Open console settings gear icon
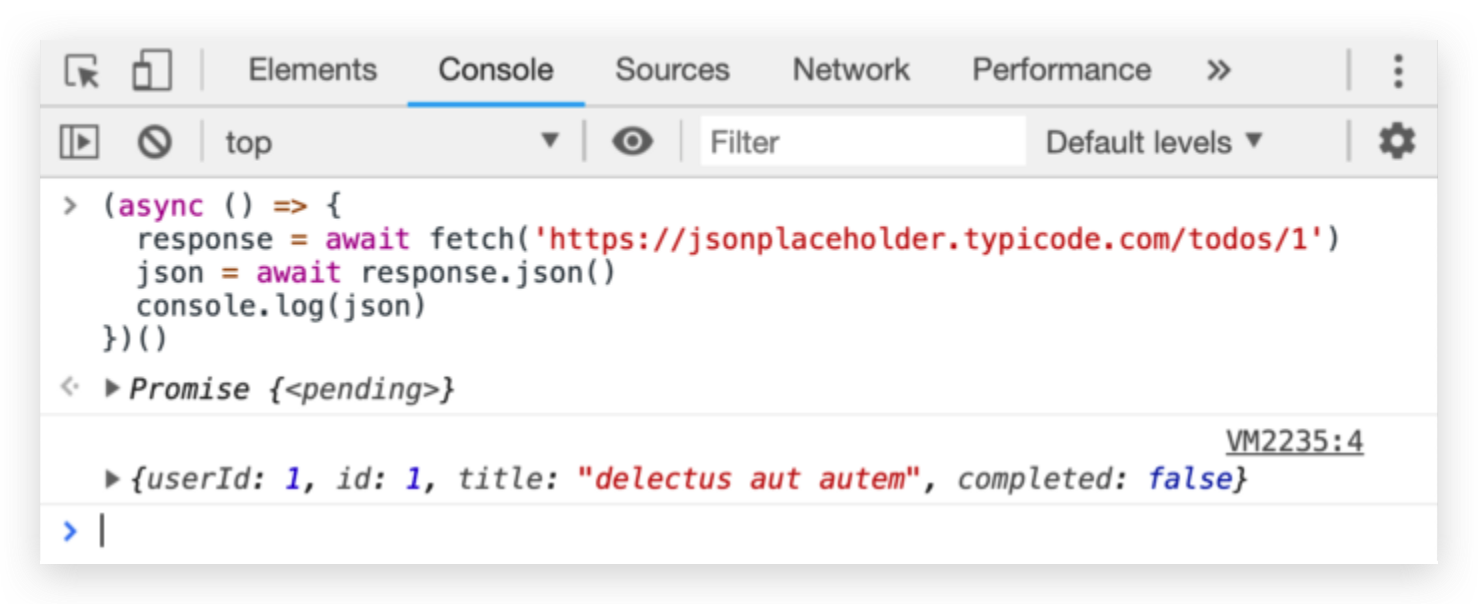The height and width of the screenshot is (604, 1478). [x=1397, y=142]
